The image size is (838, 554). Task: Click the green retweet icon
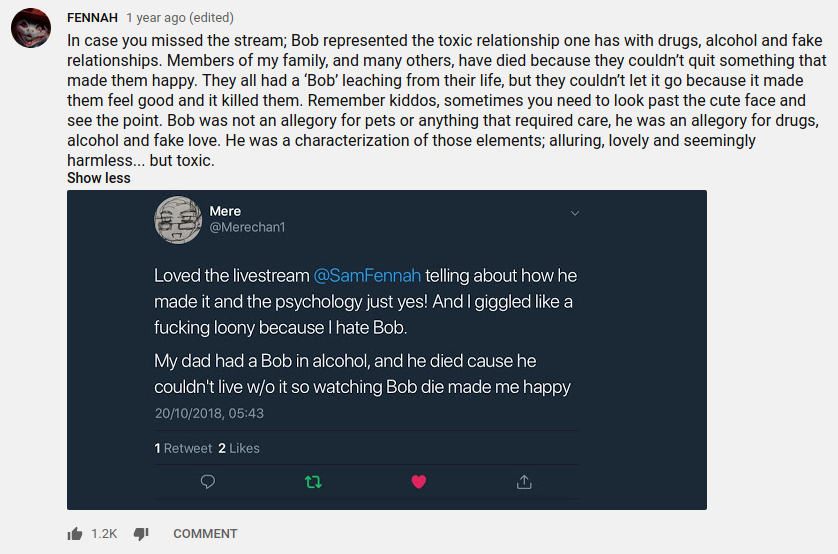pos(313,482)
